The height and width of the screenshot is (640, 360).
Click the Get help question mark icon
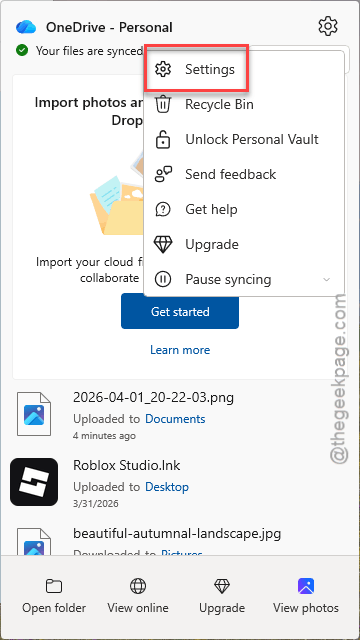[163, 209]
